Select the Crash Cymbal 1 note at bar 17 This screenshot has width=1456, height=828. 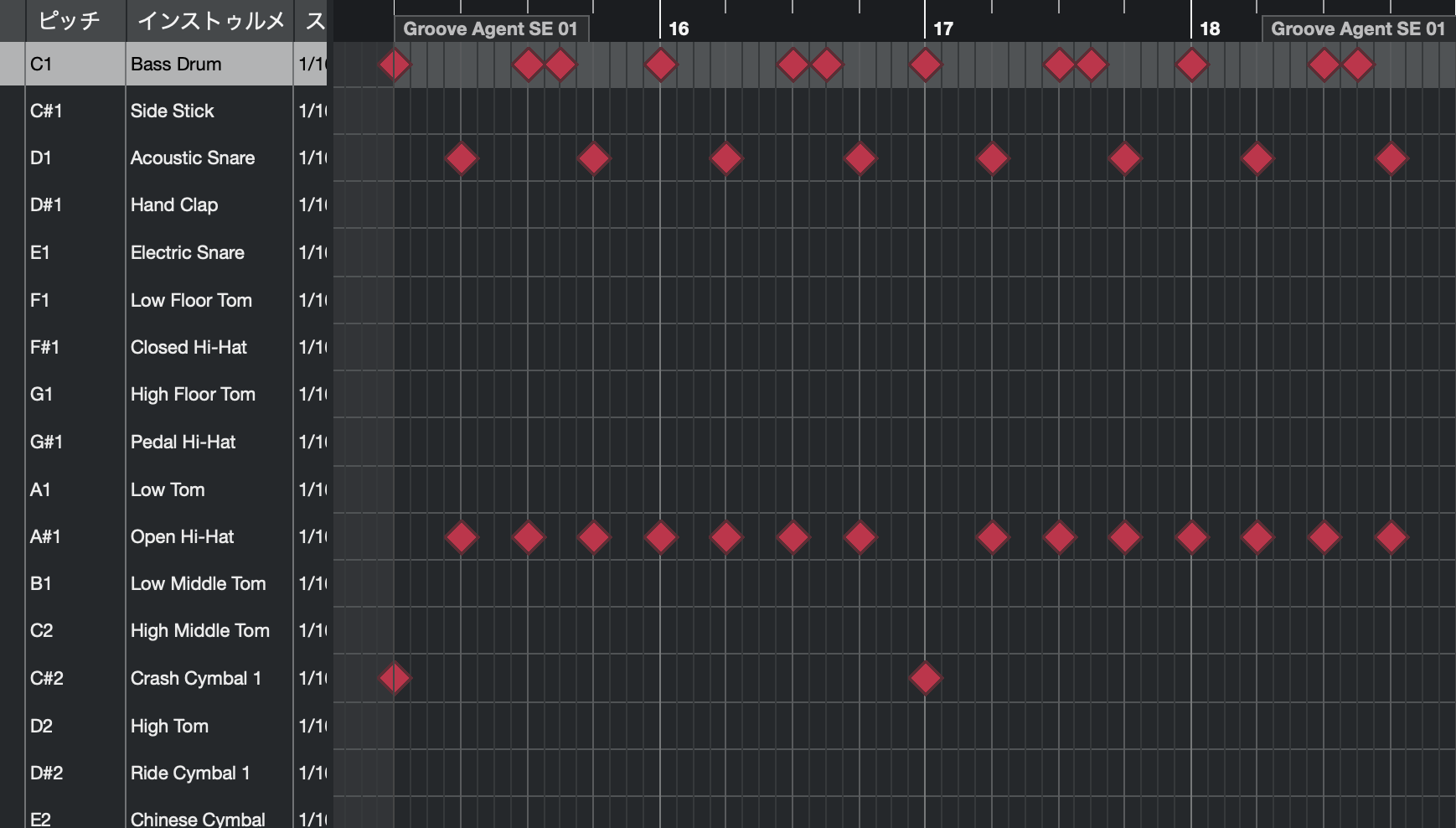click(926, 678)
